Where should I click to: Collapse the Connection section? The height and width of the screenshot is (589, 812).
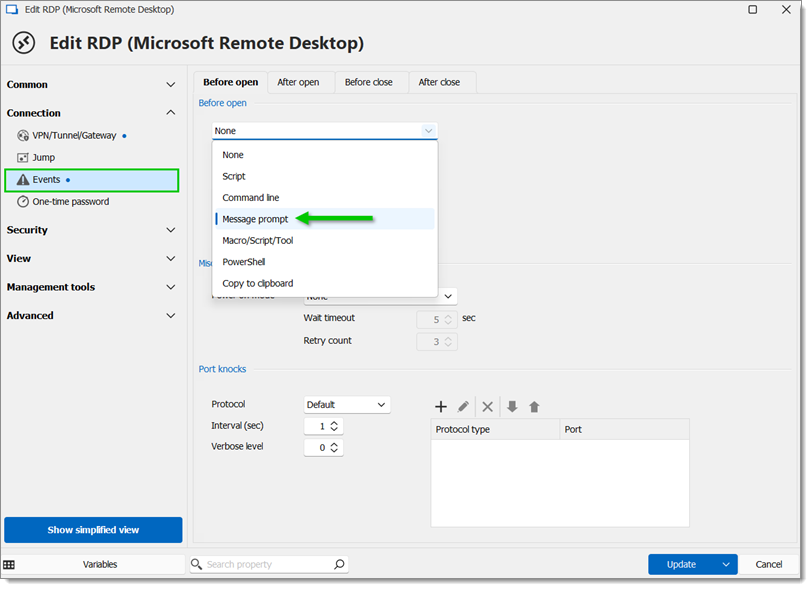point(92,113)
